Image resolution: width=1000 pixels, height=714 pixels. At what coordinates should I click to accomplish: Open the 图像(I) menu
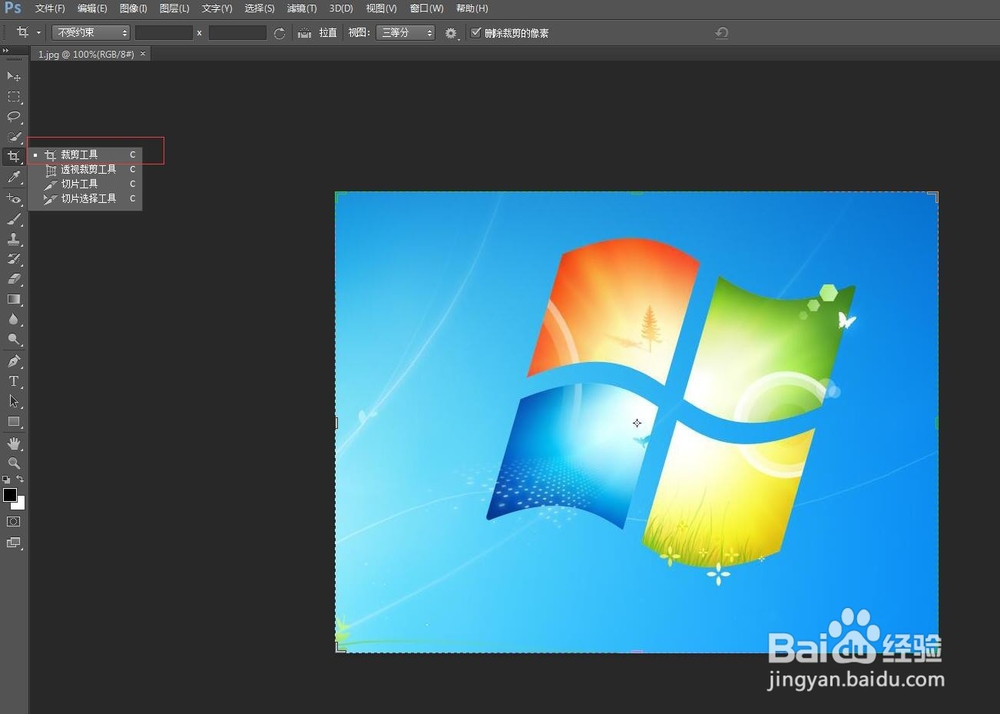[x=133, y=8]
